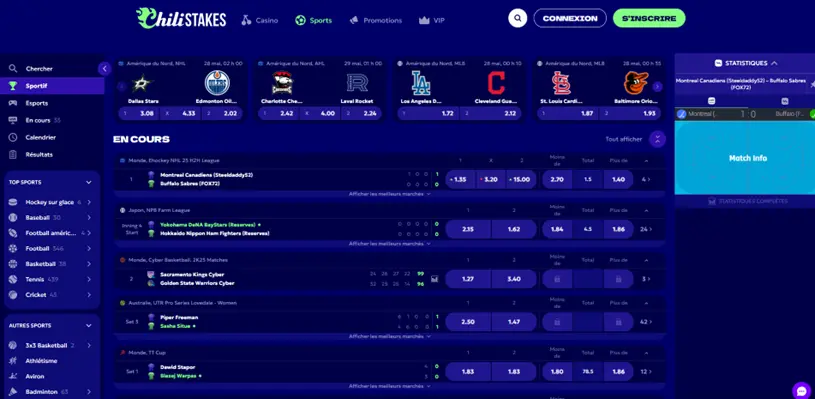Next featured matches carousel arrow
Viewport: 815px width, 399px height.
click(658, 87)
